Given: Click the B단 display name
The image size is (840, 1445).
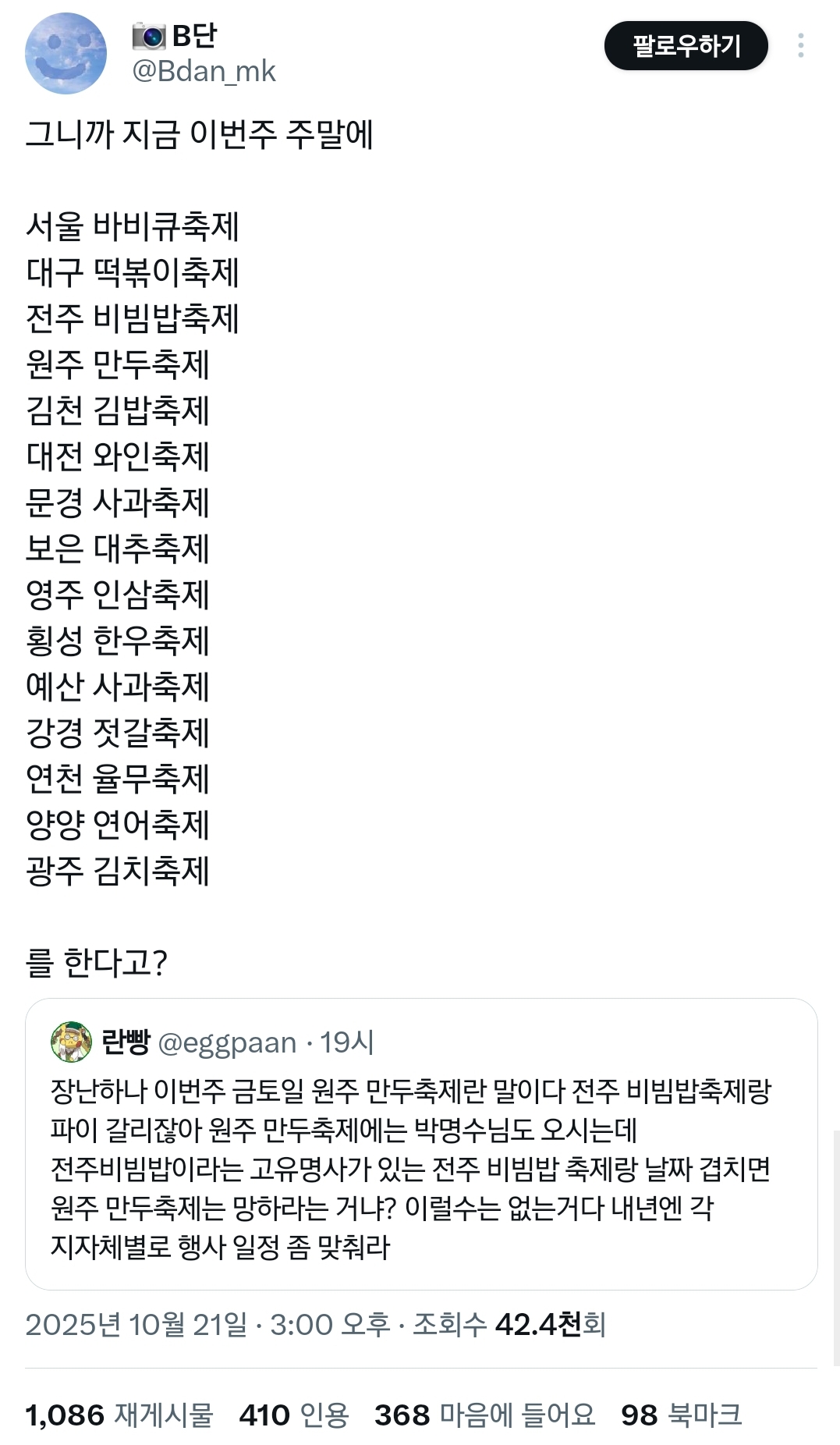Looking at the screenshot, I should coord(194,36).
